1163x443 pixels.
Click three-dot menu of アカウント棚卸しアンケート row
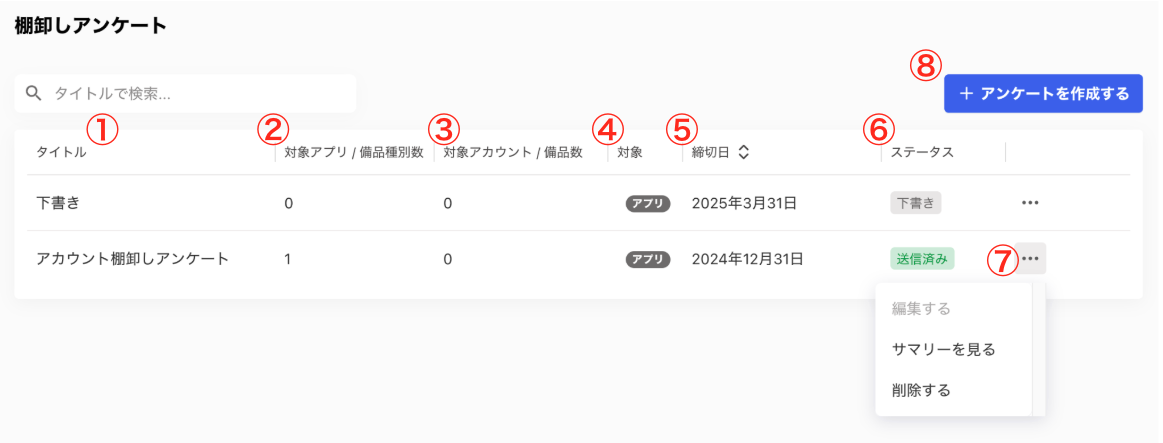click(x=1029, y=259)
